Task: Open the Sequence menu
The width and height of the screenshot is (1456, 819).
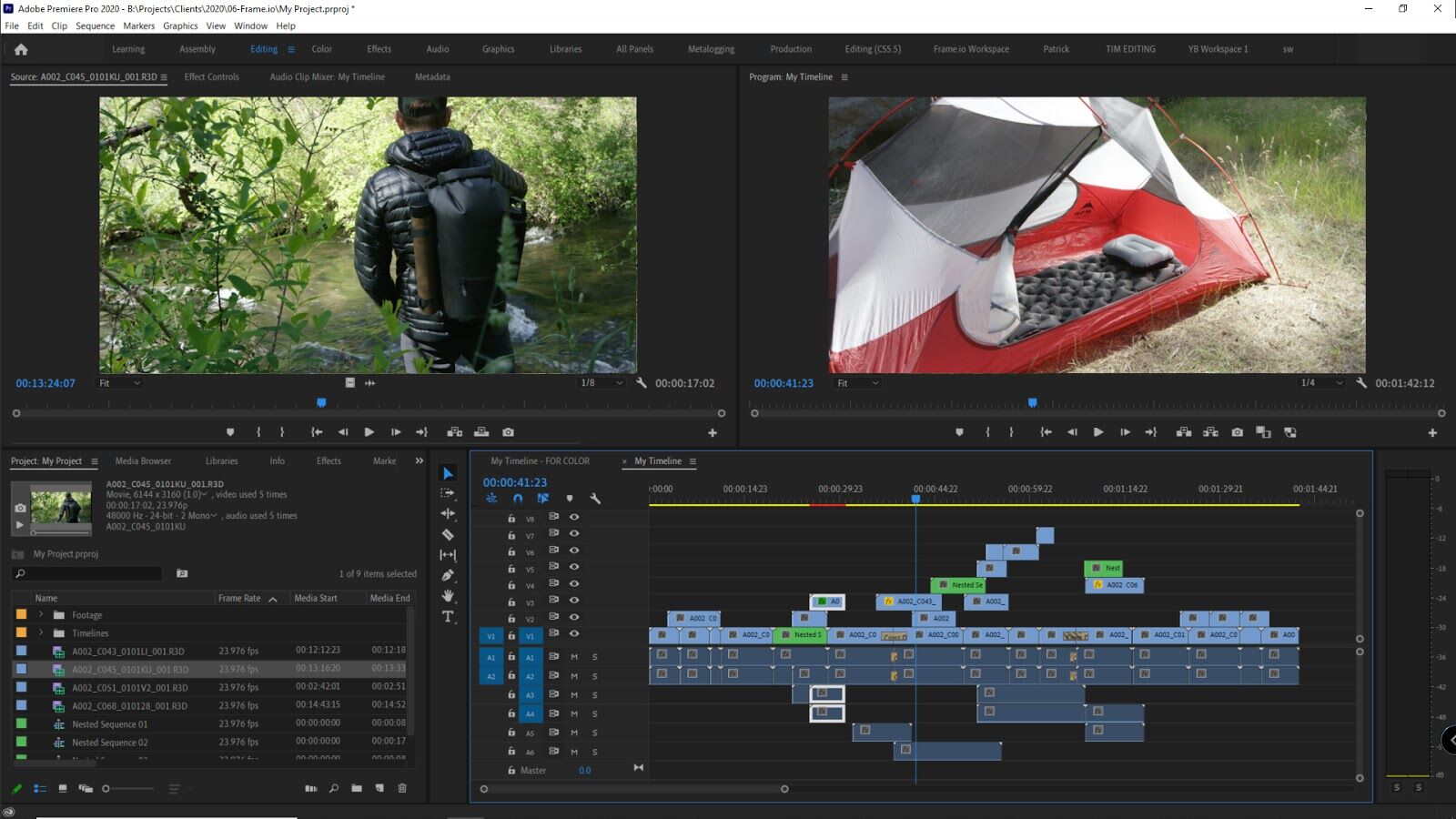Action: pos(95,25)
